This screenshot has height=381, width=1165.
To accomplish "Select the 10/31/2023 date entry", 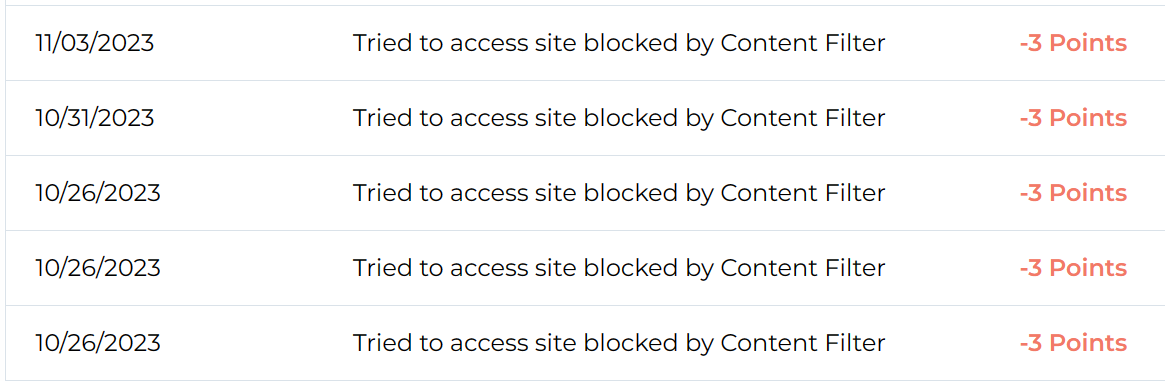I will pos(94,118).
